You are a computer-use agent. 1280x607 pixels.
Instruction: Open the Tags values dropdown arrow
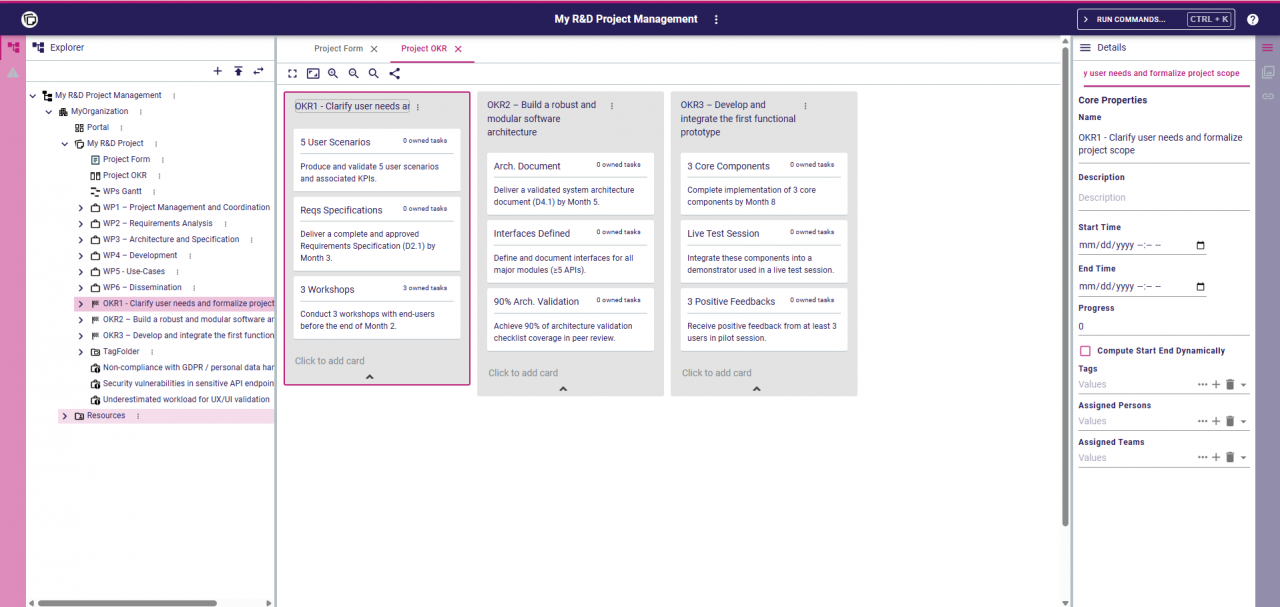pyautogui.click(x=1244, y=385)
